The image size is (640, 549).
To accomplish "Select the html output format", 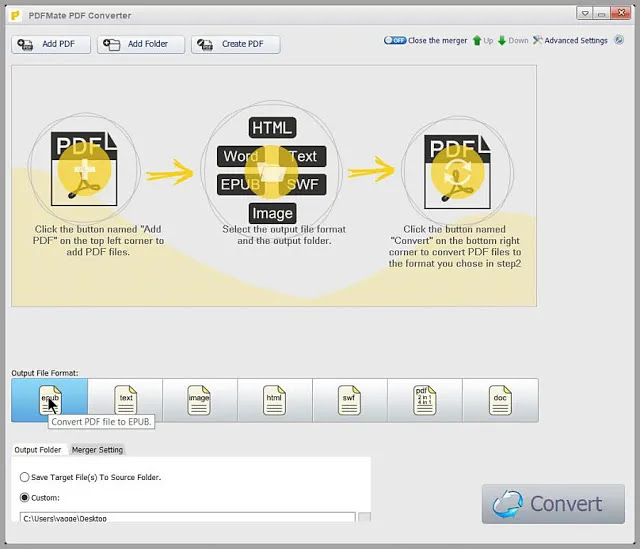I will [275, 400].
